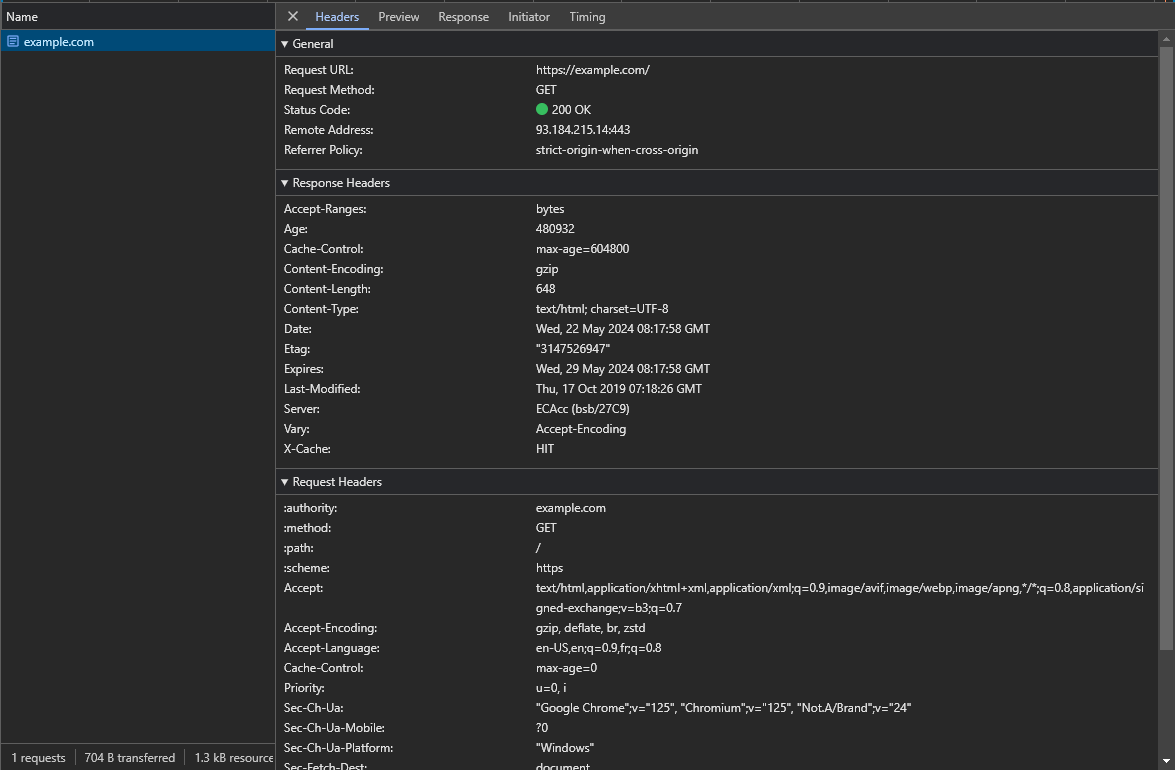Show the Initiator tab
This screenshot has width=1175, height=770.
pos(528,17)
